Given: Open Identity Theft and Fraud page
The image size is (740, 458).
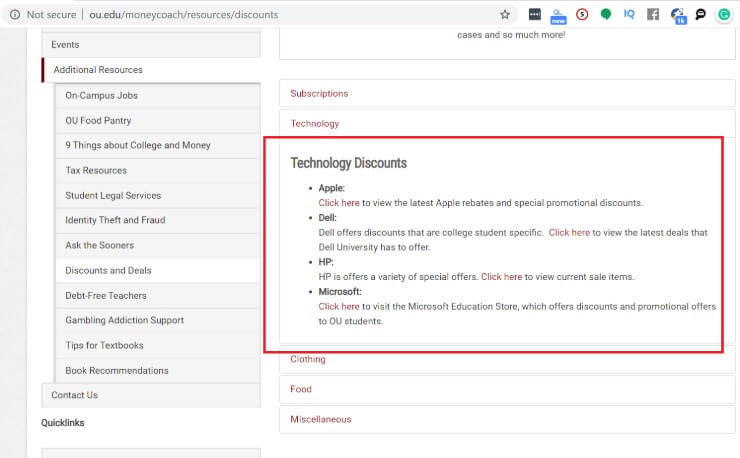Looking at the screenshot, I should (x=158, y=220).
